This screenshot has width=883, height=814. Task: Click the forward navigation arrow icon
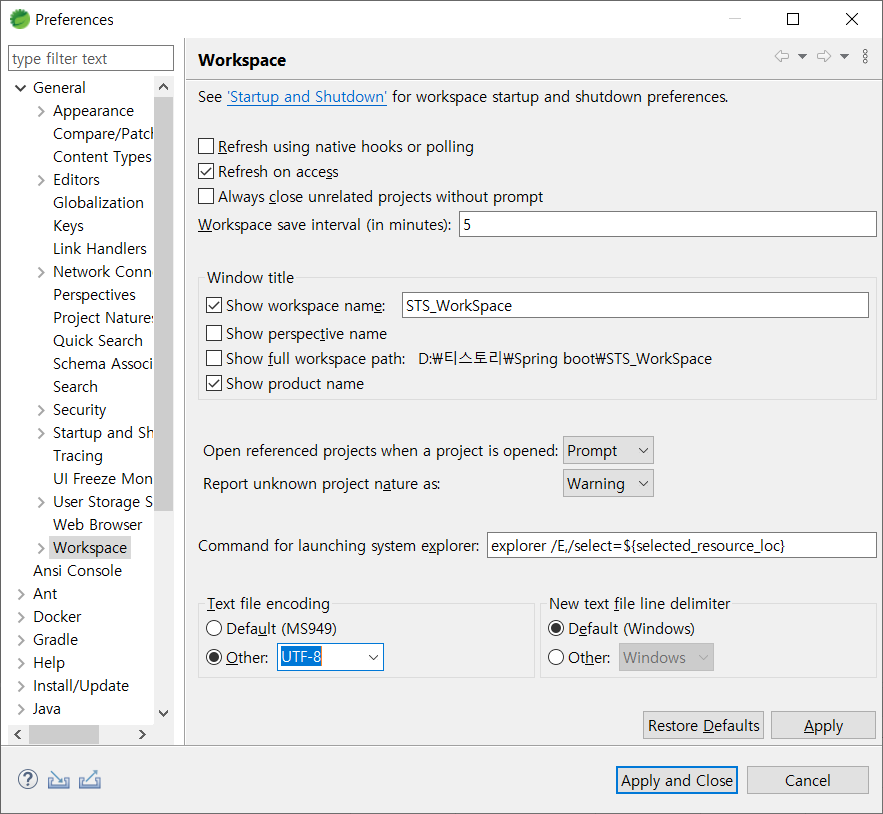pyautogui.click(x=824, y=56)
